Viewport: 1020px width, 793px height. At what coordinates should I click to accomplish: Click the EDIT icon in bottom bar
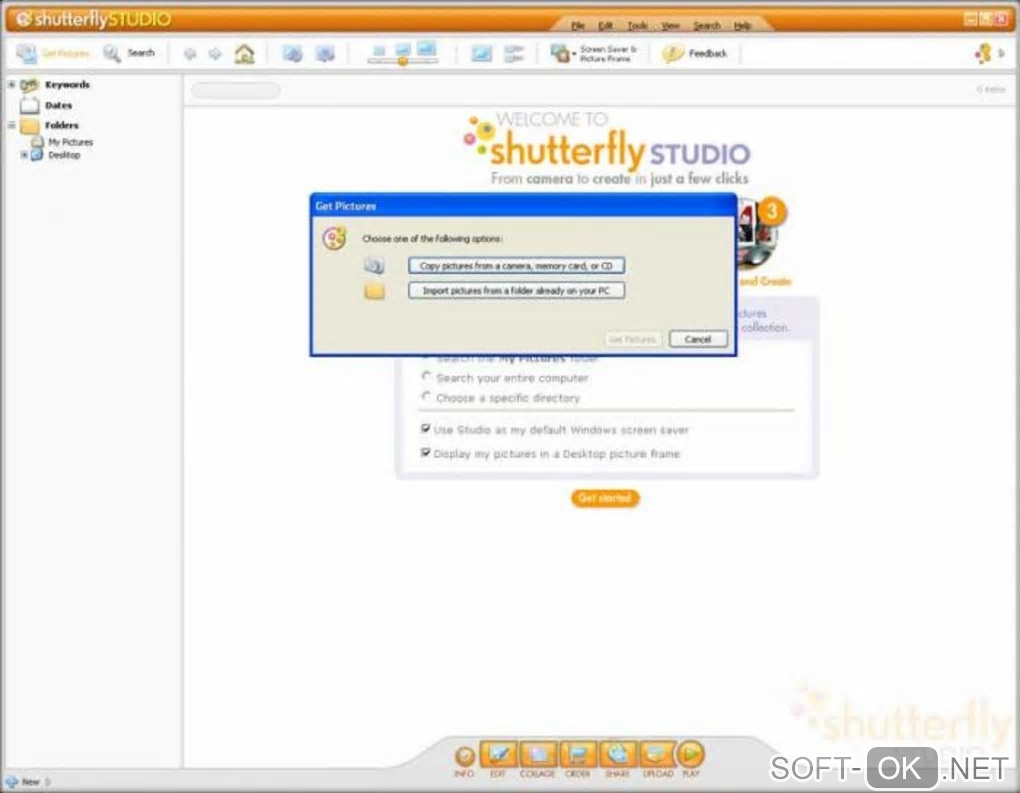[498, 754]
